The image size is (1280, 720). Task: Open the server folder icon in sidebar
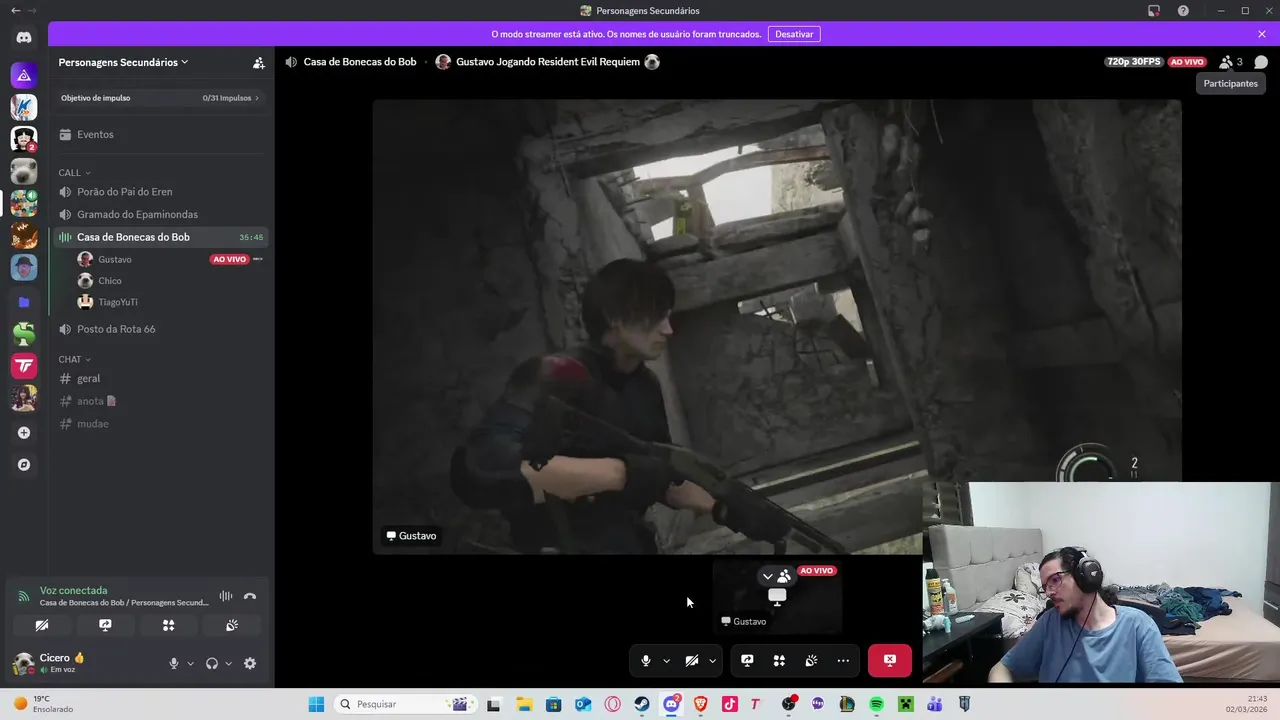(x=24, y=302)
